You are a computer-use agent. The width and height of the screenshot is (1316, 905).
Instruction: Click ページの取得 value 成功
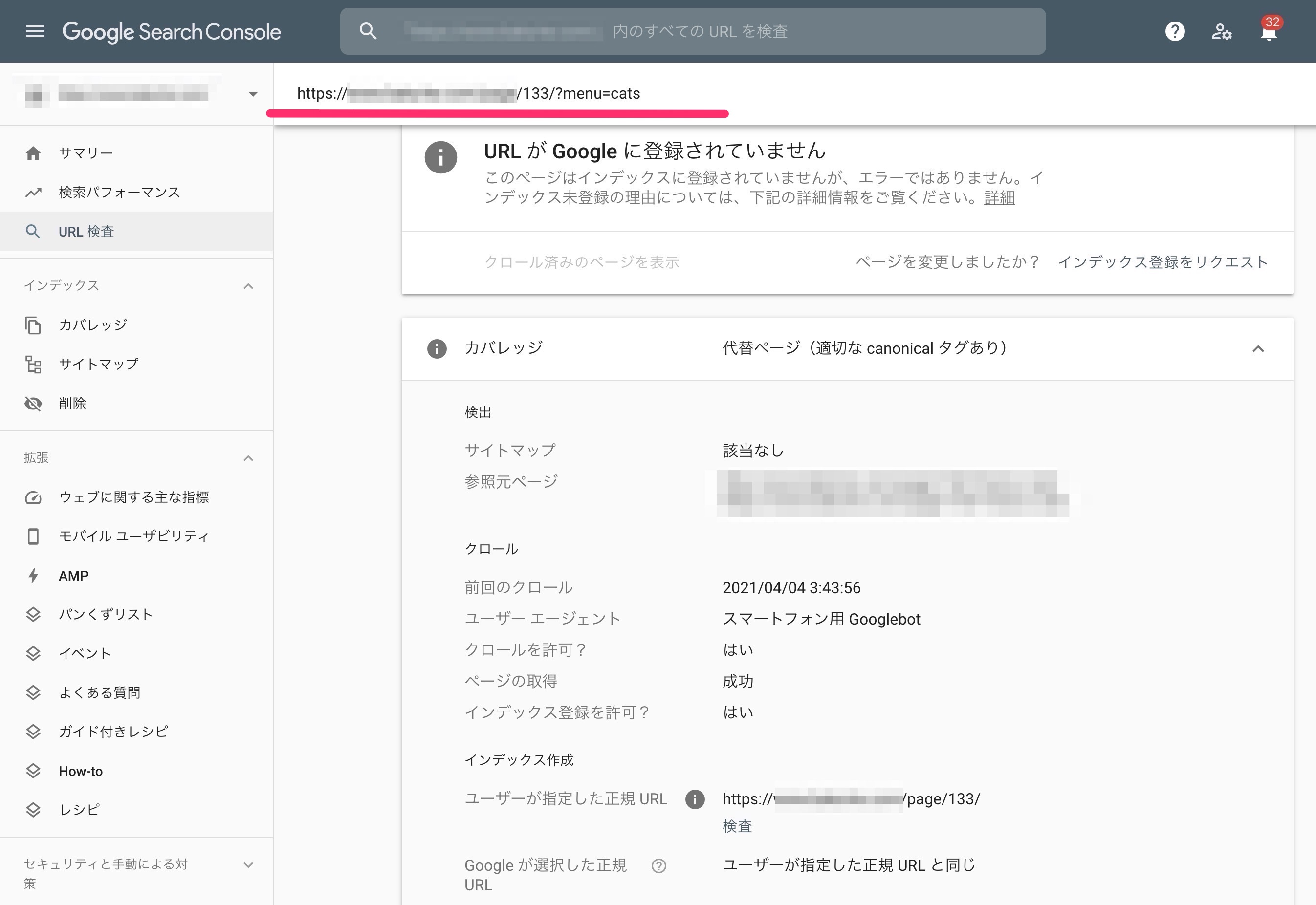[737, 682]
